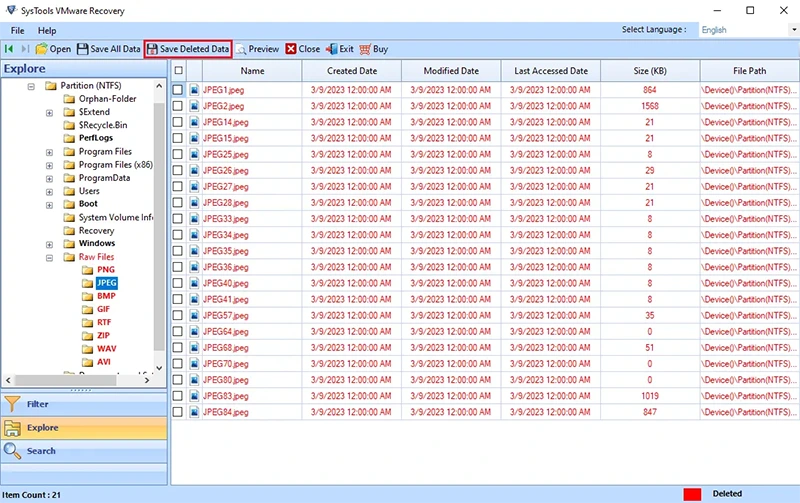Switch to the Explore pane

pyautogui.click(x=84, y=428)
